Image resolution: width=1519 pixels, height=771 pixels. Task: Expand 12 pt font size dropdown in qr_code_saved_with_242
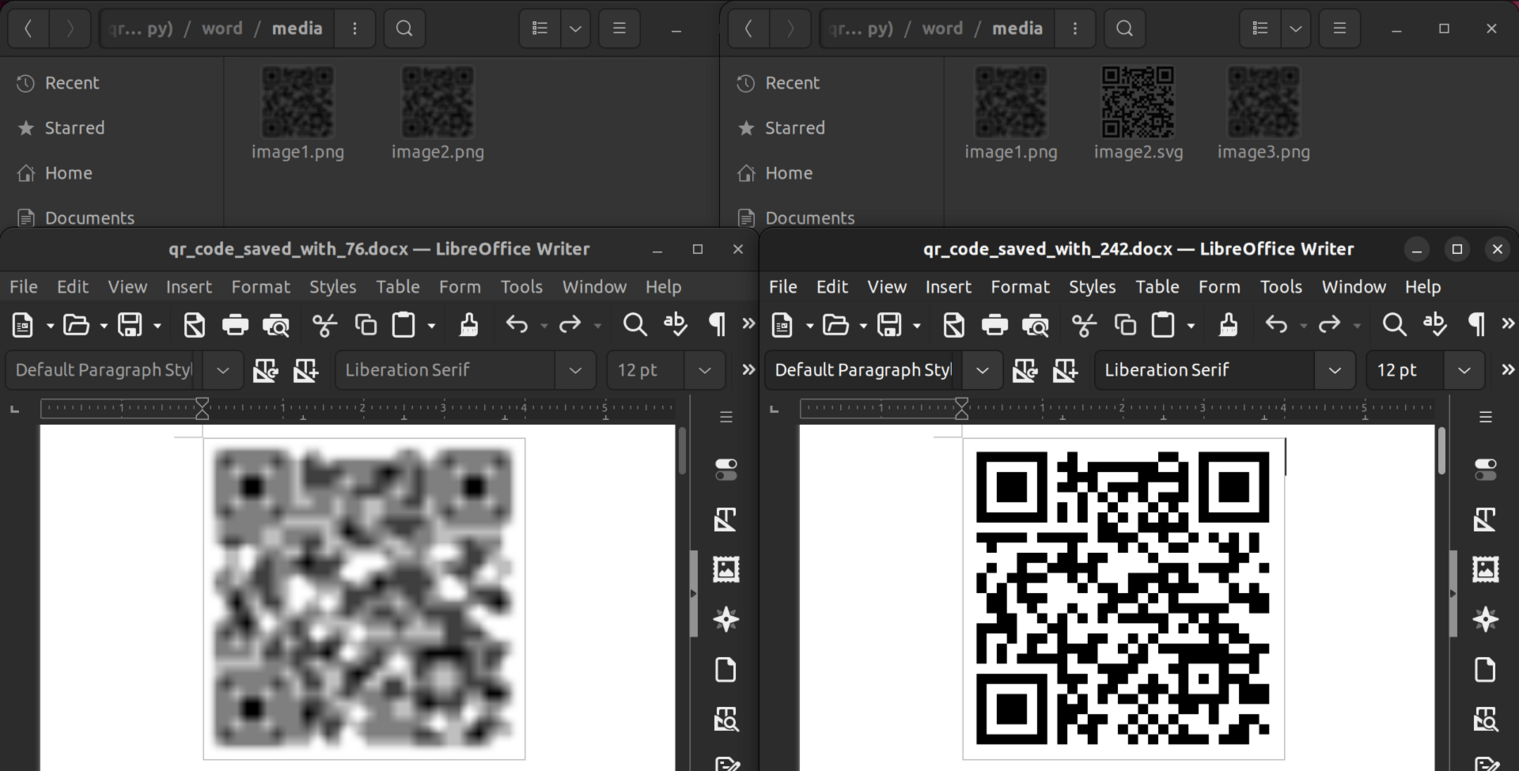pyautogui.click(x=1464, y=370)
